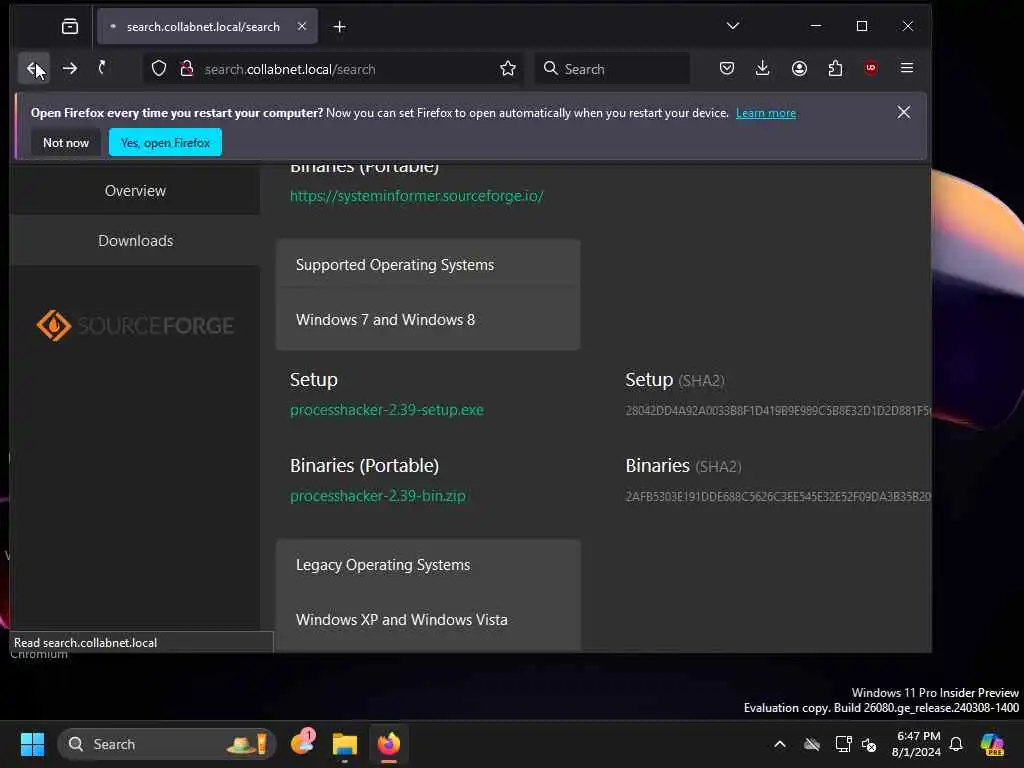The height and width of the screenshot is (768, 1024).
Task: Focus the taskbar Search box
Action: (x=167, y=744)
